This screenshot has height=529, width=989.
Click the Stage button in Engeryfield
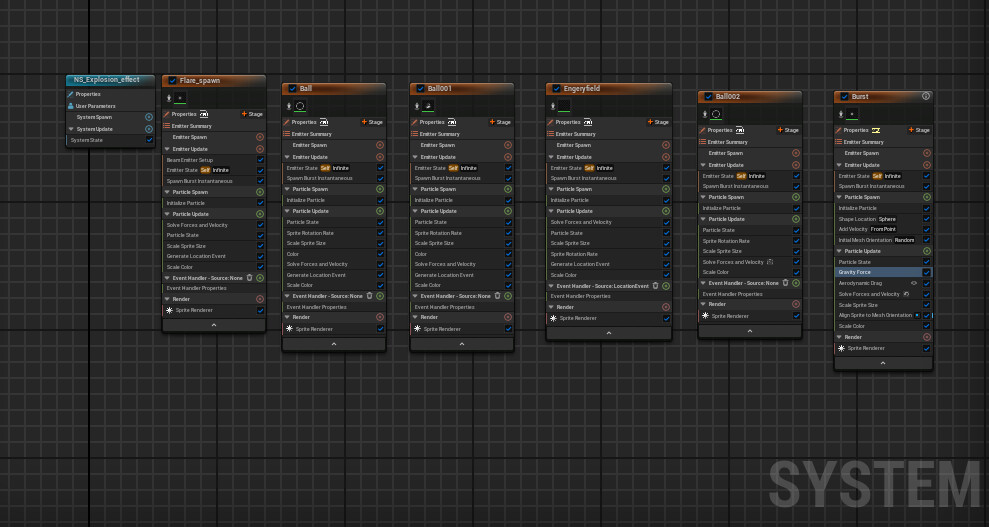(x=658, y=122)
